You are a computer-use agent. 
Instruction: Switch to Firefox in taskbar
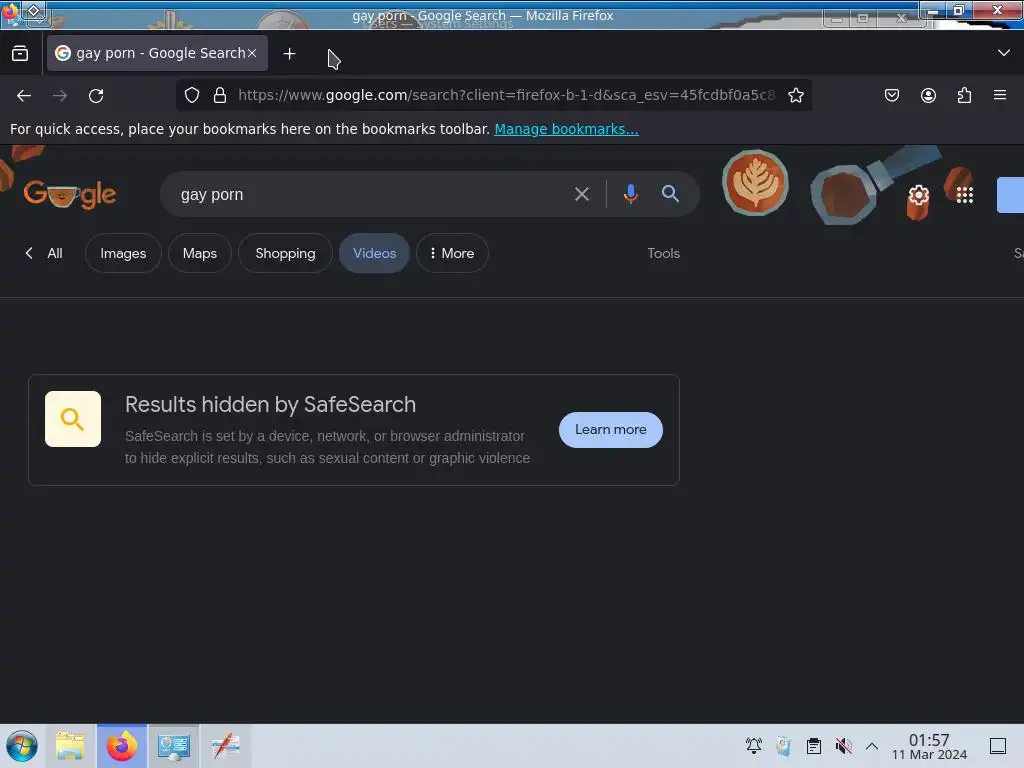coord(121,746)
